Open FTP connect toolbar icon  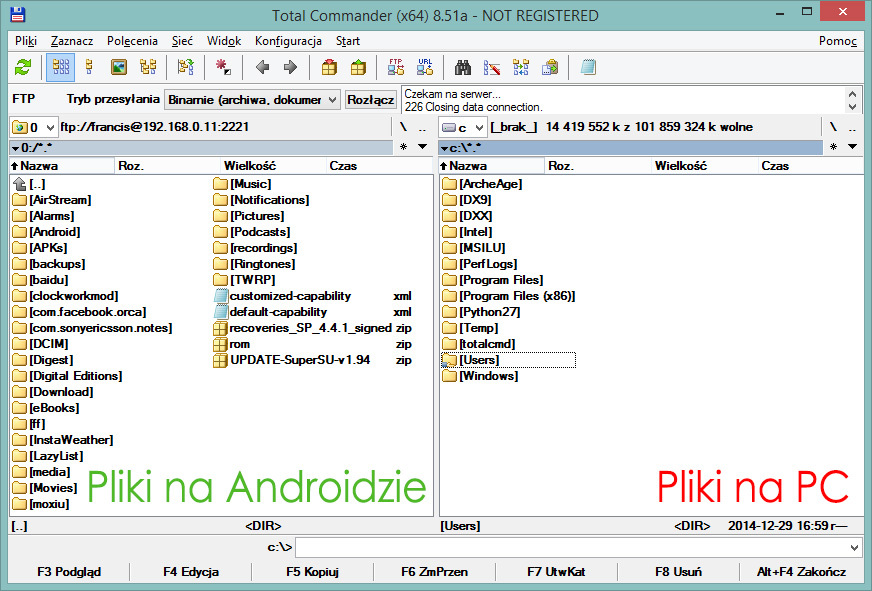[x=396, y=67]
